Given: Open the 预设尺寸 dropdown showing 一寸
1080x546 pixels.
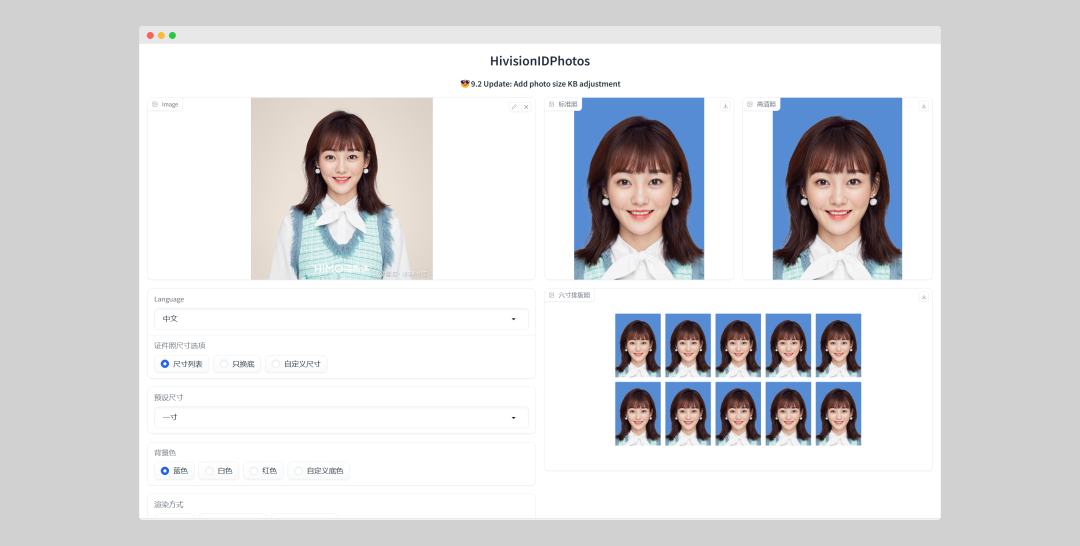Looking at the screenshot, I should pyautogui.click(x=342, y=417).
